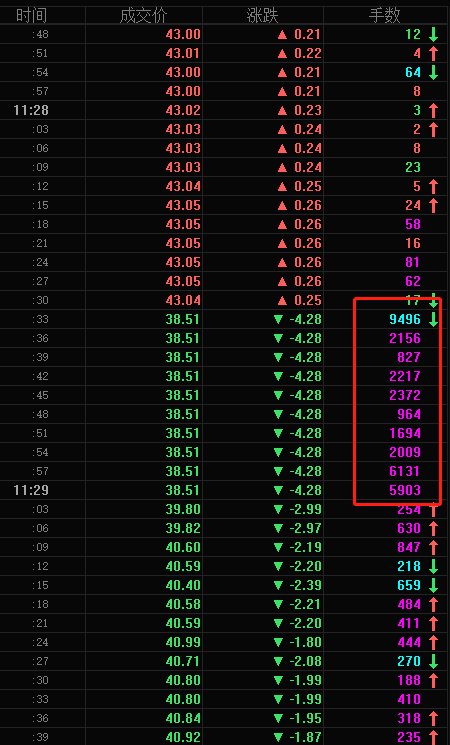Click the 6131 volume cell
The width and height of the screenshot is (450, 745).
(405, 471)
